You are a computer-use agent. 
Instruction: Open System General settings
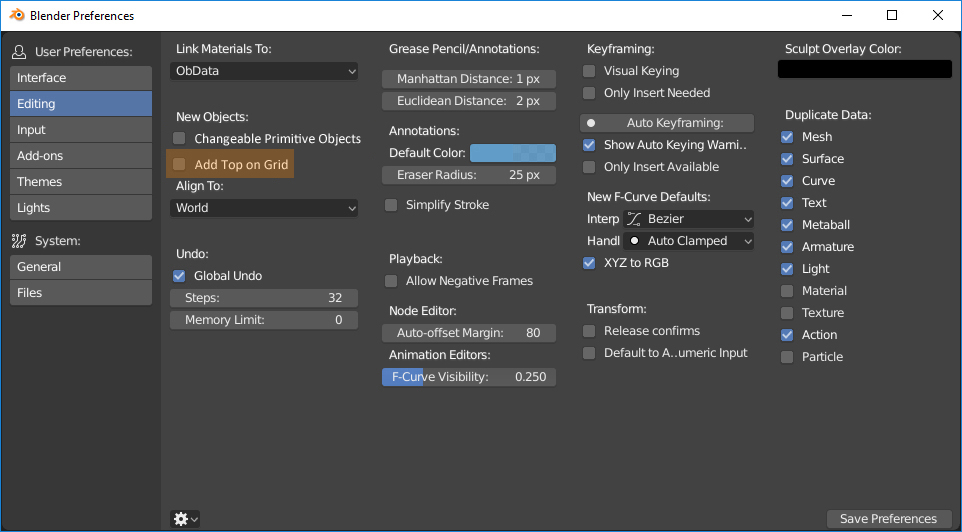coord(81,267)
